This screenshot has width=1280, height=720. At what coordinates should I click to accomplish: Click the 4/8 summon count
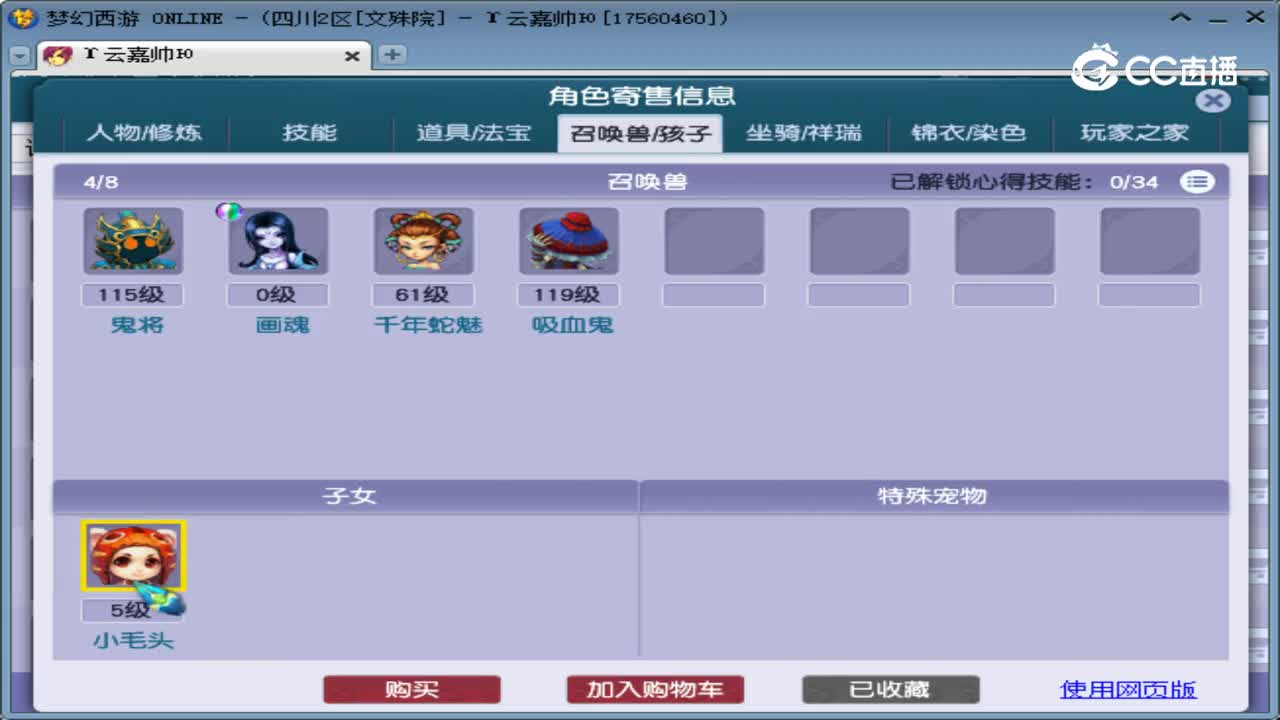click(x=101, y=182)
